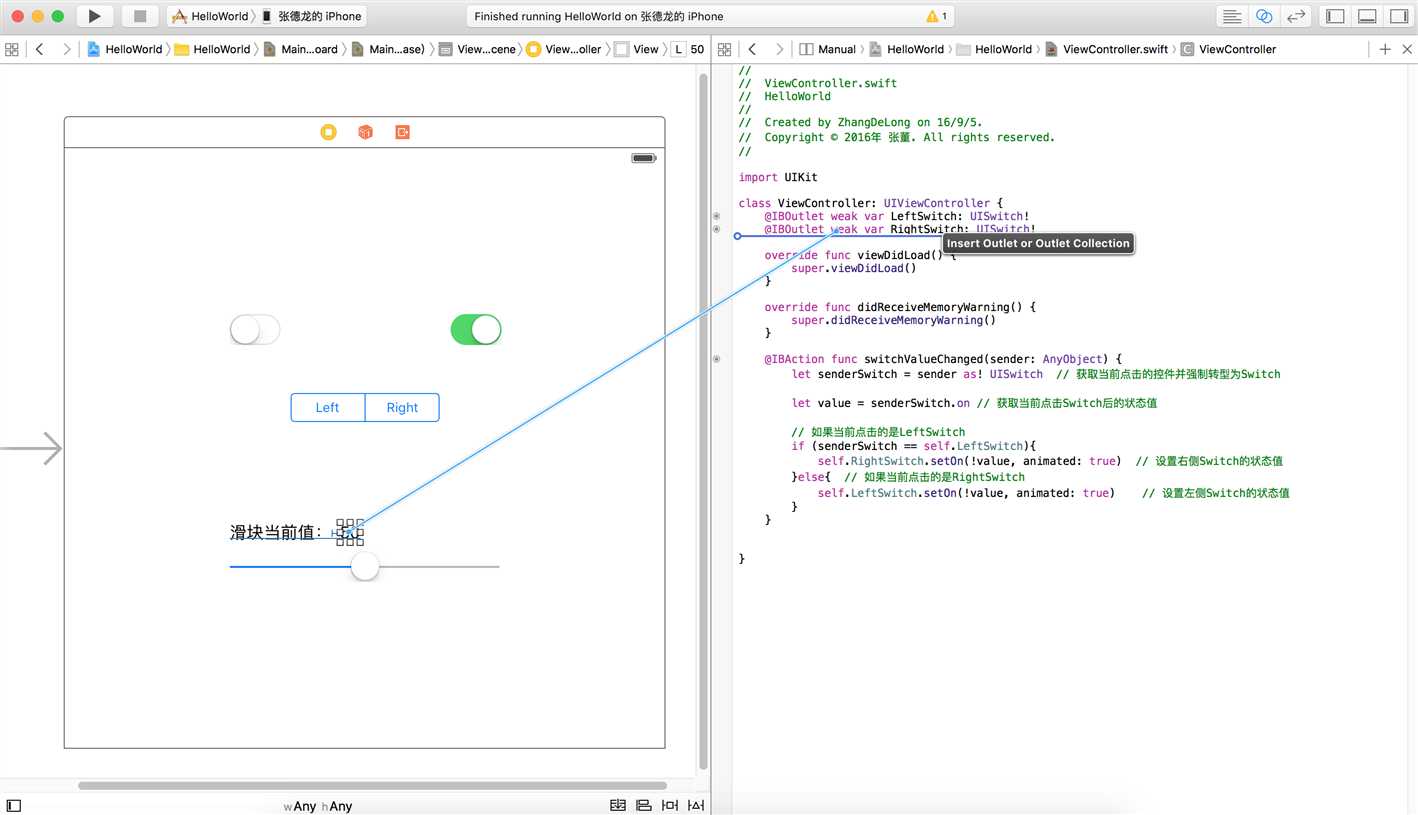Screen dimensions: 1418x815
Task: Click on UIViewController in class declaration
Action: click(x=936, y=203)
